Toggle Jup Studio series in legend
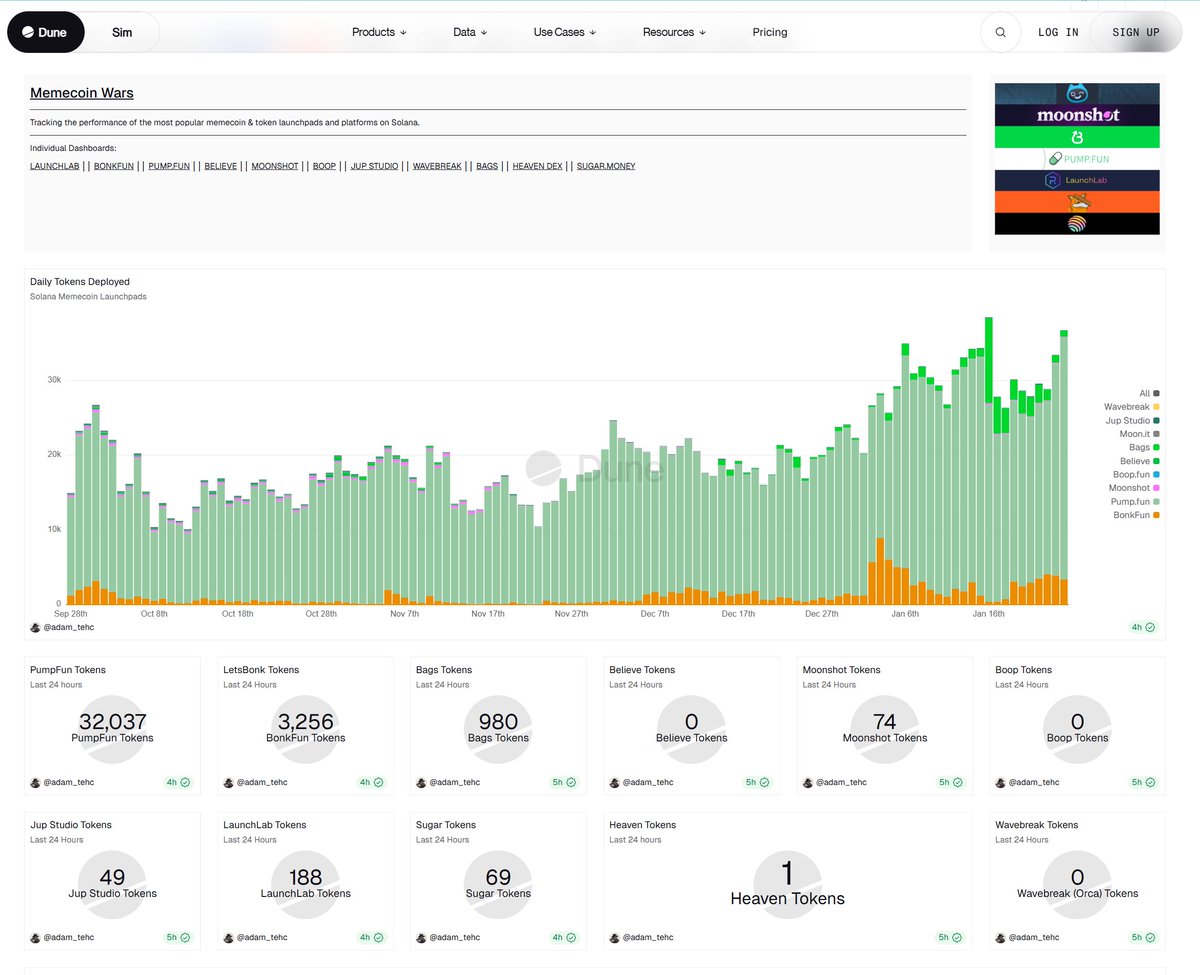Screen dimensions: 1200x975 click(1132, 420)
